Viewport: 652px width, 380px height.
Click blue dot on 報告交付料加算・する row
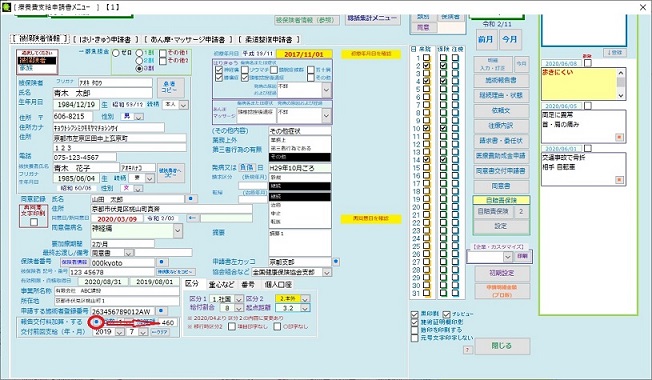[96, 322]
